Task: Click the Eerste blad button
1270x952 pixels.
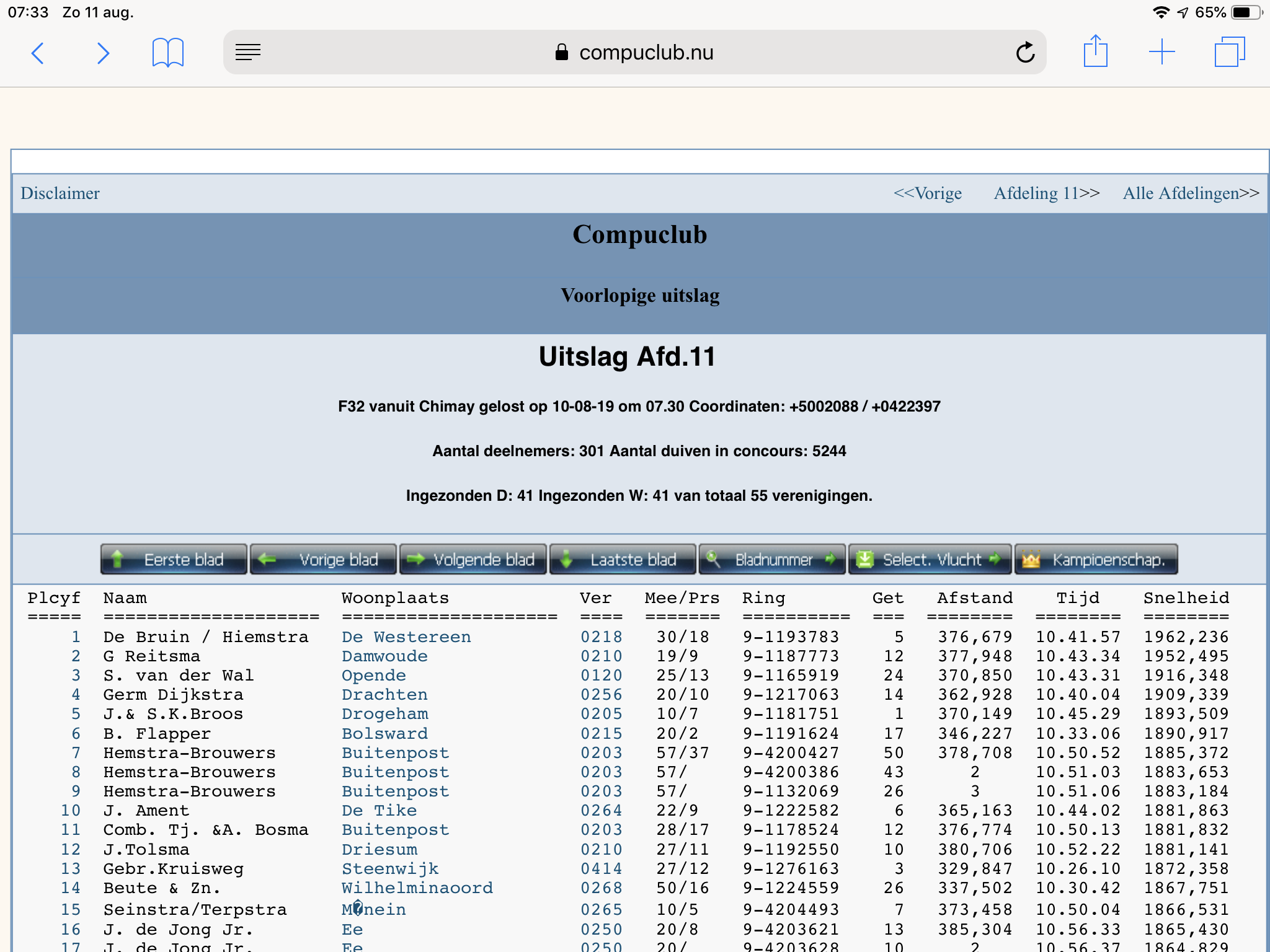Action: point(174,559)
